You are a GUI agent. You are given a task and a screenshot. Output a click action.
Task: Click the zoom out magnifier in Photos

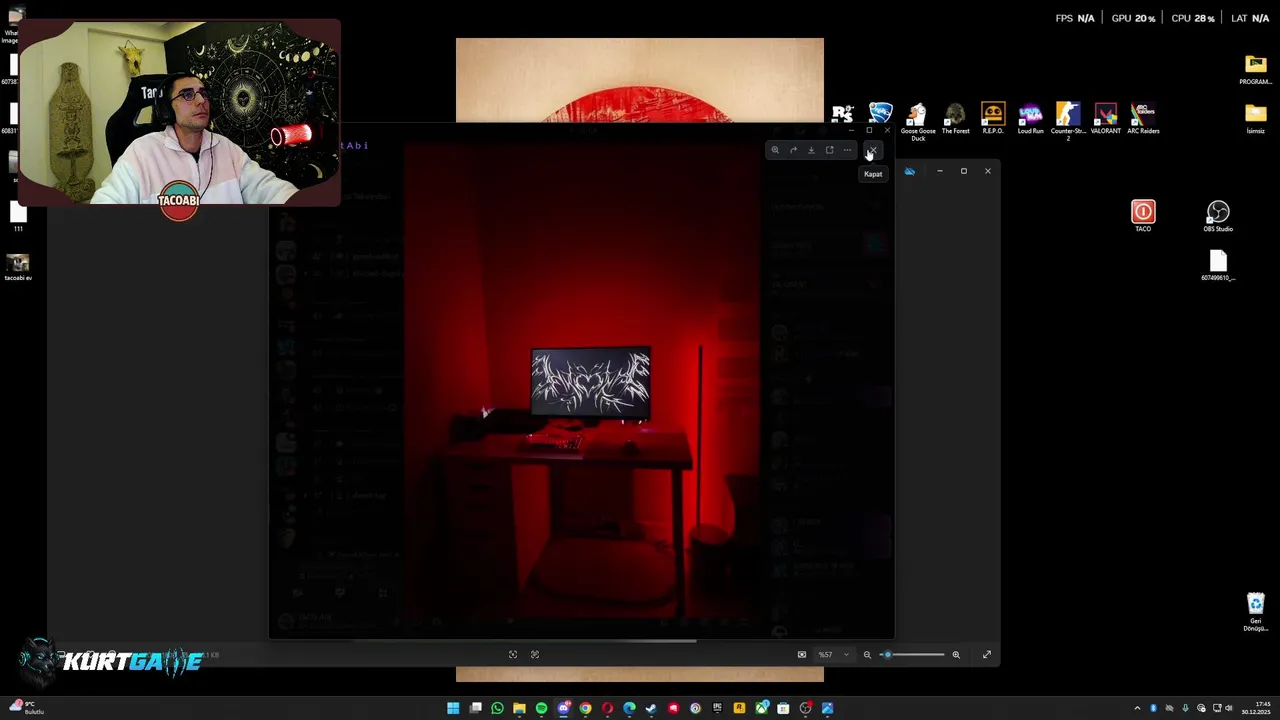[x=867, y=654]
